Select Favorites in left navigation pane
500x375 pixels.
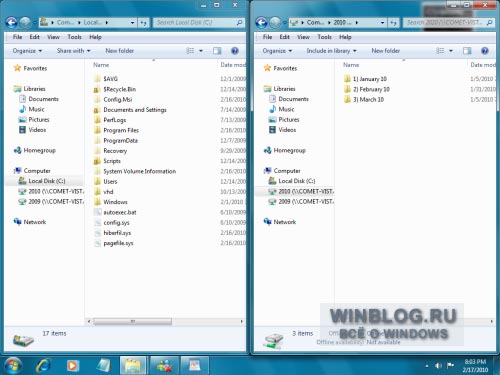[x=30, y=68]
